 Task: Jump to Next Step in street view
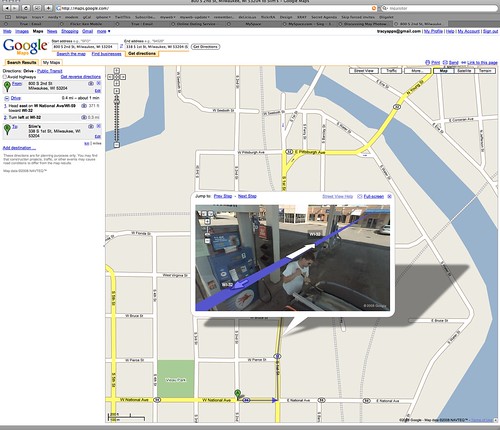click(x=247, y=196)
